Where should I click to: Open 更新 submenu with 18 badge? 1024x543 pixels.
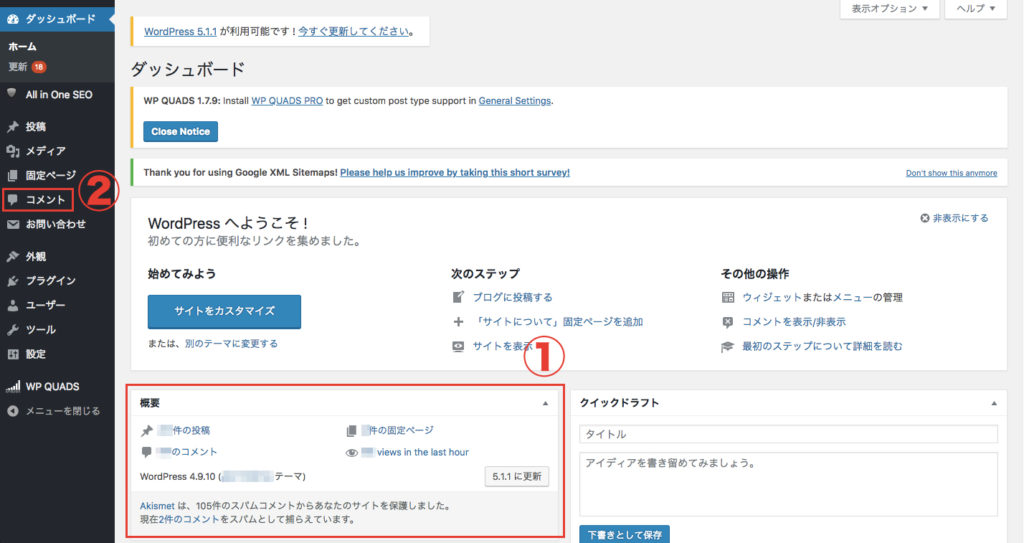(x=27, y=67)
